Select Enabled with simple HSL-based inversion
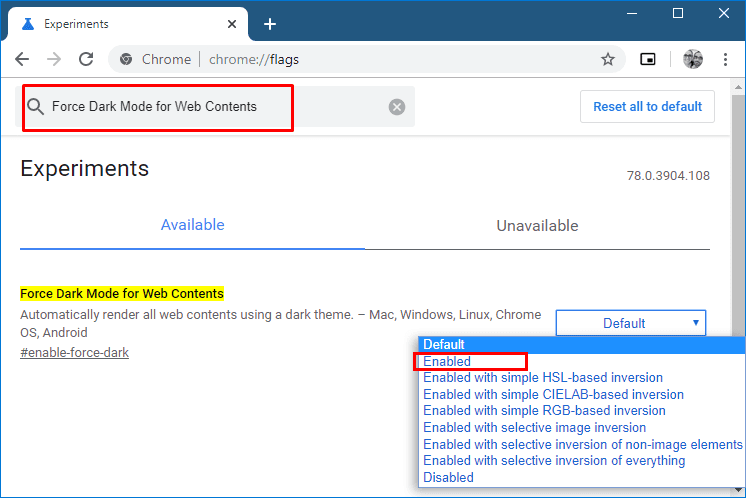 581,378
